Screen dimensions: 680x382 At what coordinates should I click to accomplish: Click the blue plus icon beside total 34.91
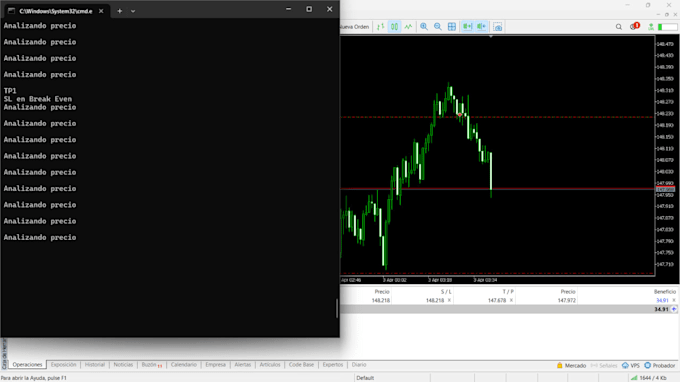pyautogui.click(x=674, y=309)
